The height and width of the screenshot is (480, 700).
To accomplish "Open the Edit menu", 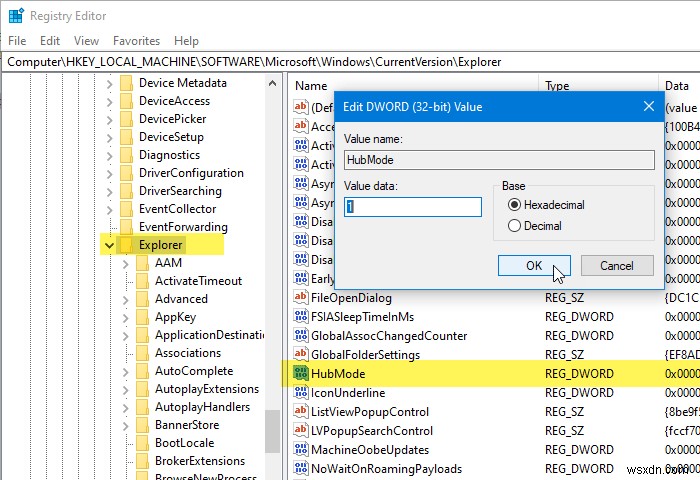I will click(50, 41).
